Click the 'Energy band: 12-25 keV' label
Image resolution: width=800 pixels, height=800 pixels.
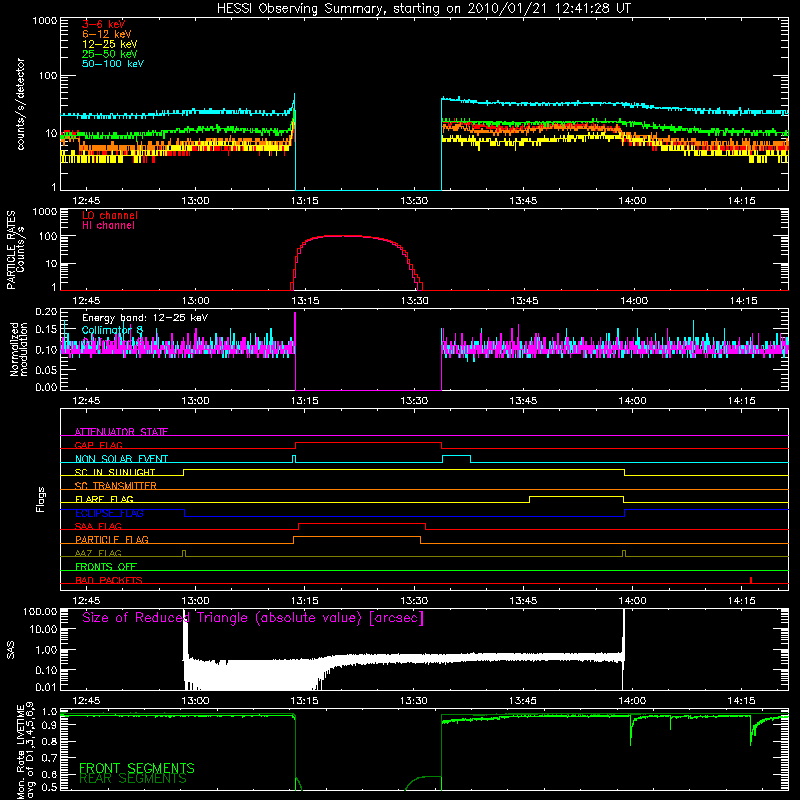(x=145, y=318)
